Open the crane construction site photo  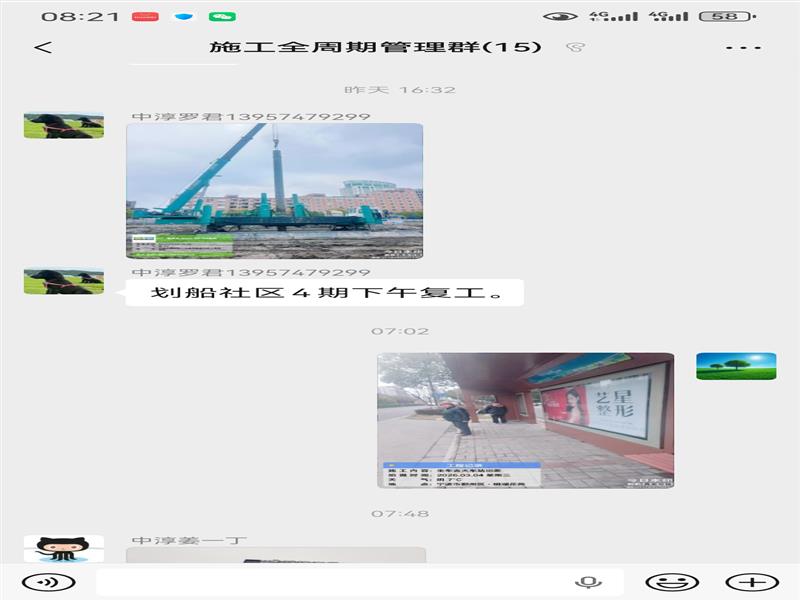point(274,191)
